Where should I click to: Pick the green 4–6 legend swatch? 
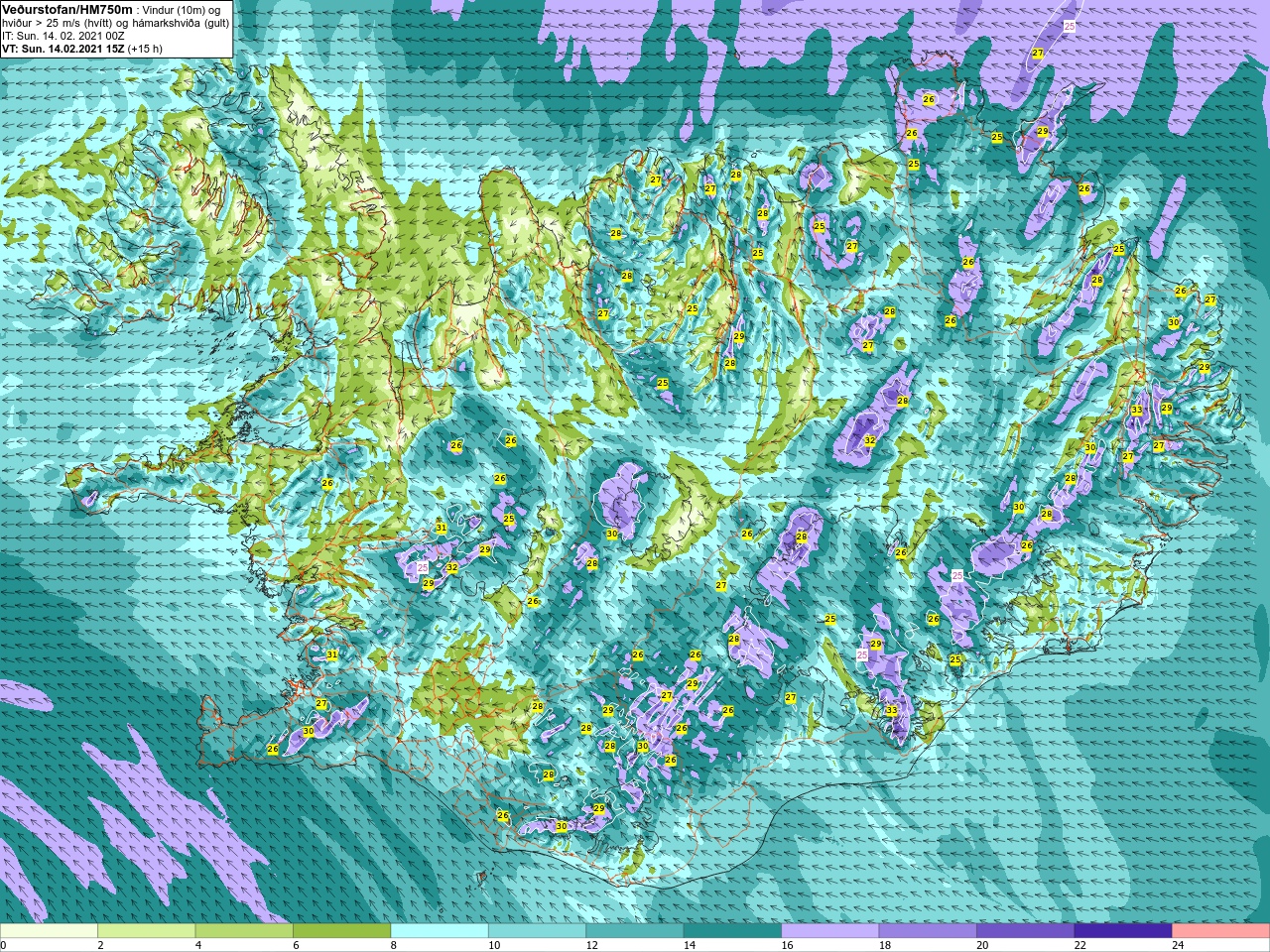244,930
